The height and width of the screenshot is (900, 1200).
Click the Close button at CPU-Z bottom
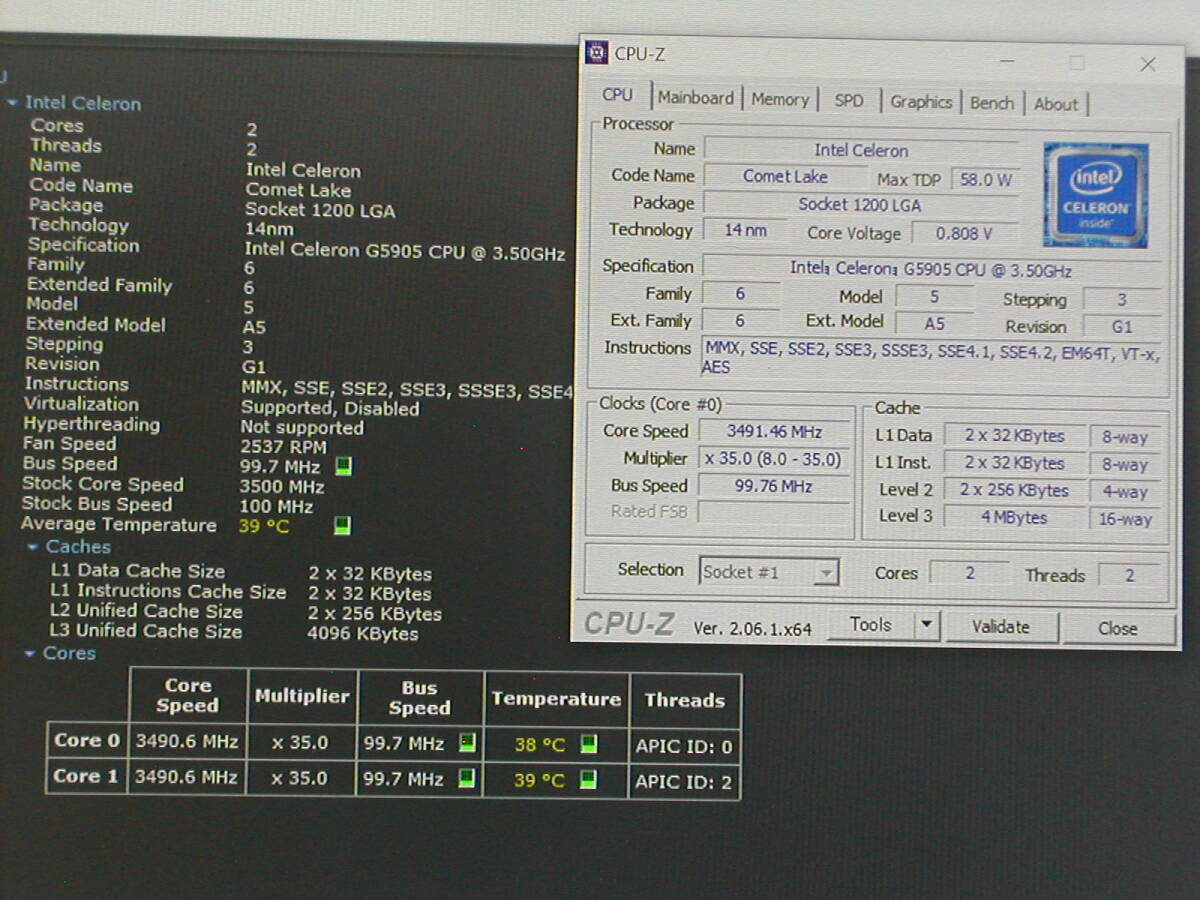point(1117,629)
